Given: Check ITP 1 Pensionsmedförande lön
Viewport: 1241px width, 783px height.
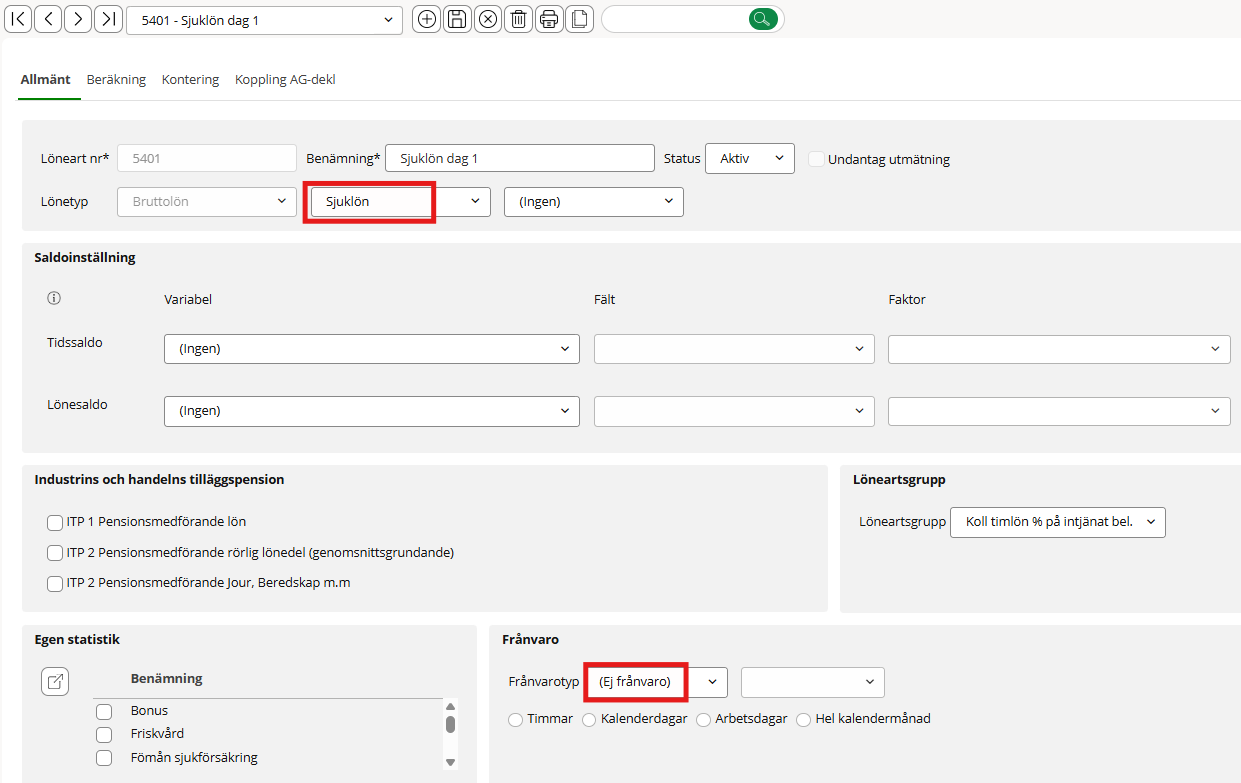Looking at the screenshot, I should point(55,522).
